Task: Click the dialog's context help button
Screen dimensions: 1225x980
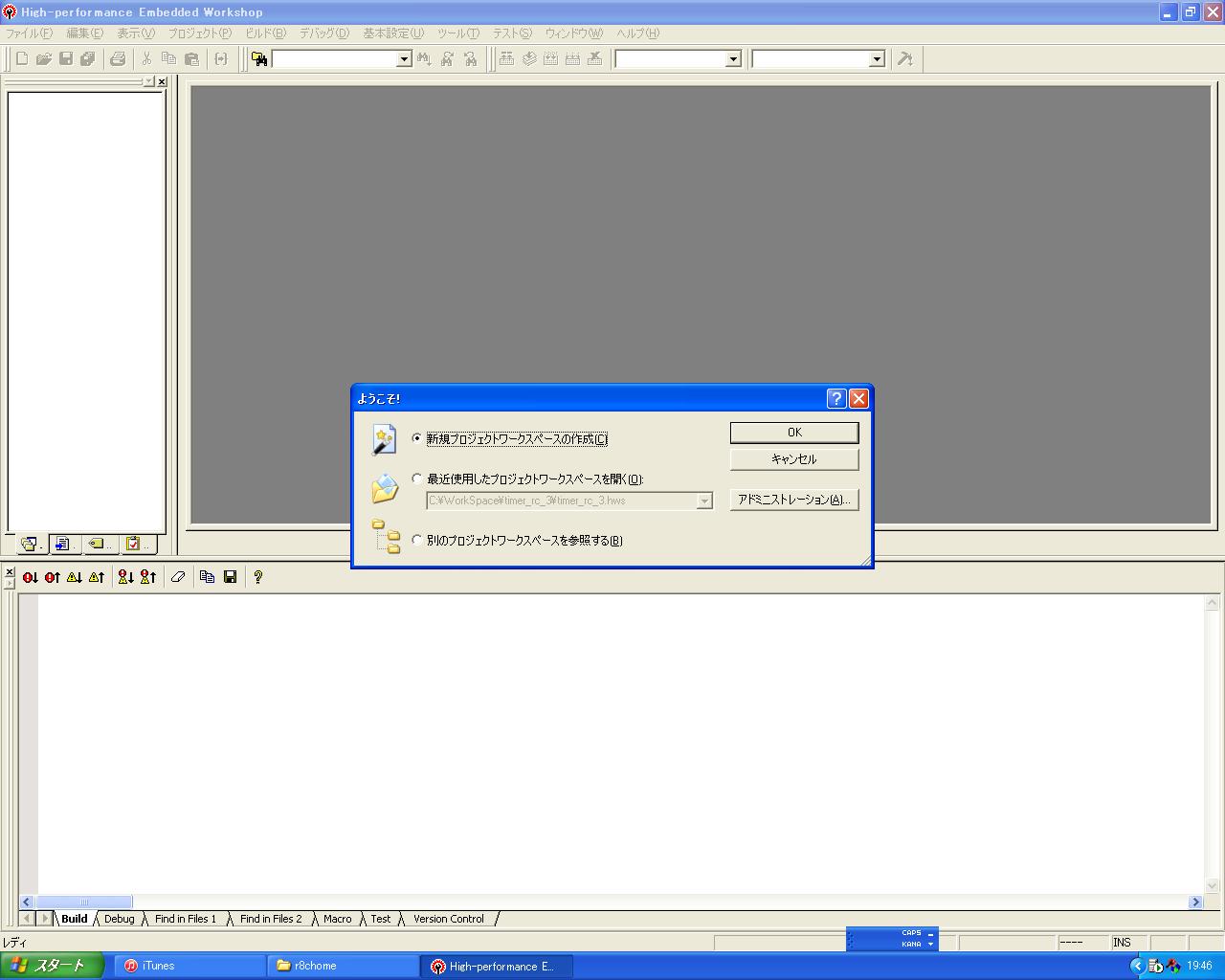Action: [x=835, y=399]
